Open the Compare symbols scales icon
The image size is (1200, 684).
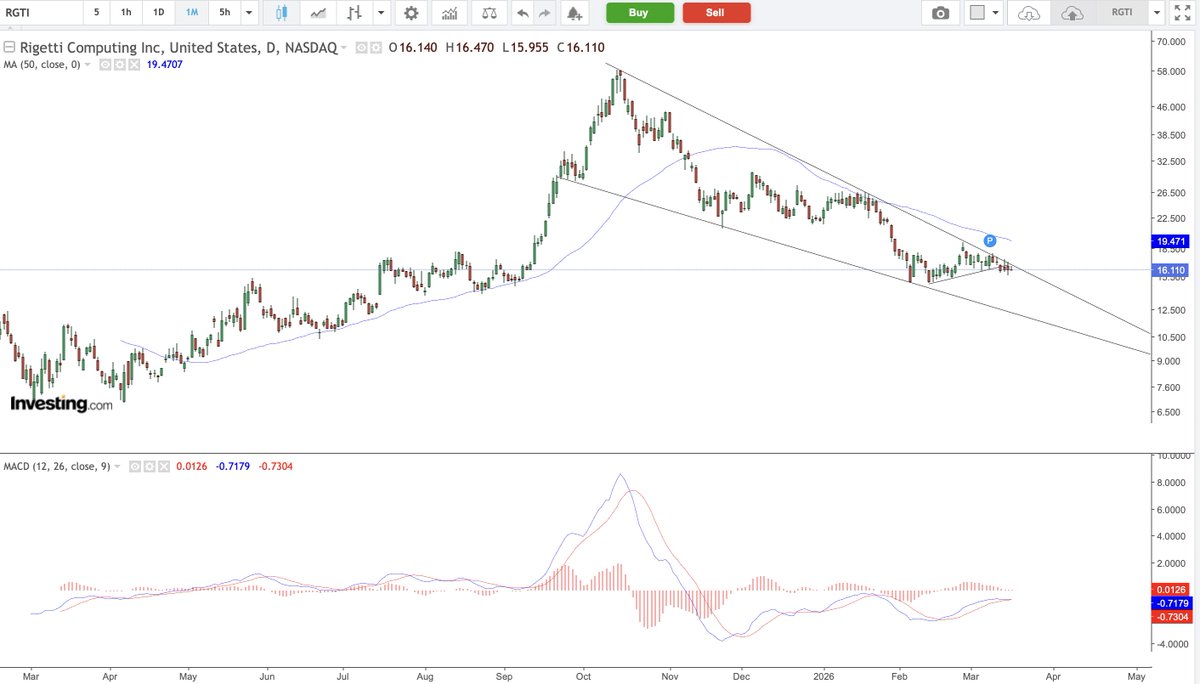tap(488, 13)
